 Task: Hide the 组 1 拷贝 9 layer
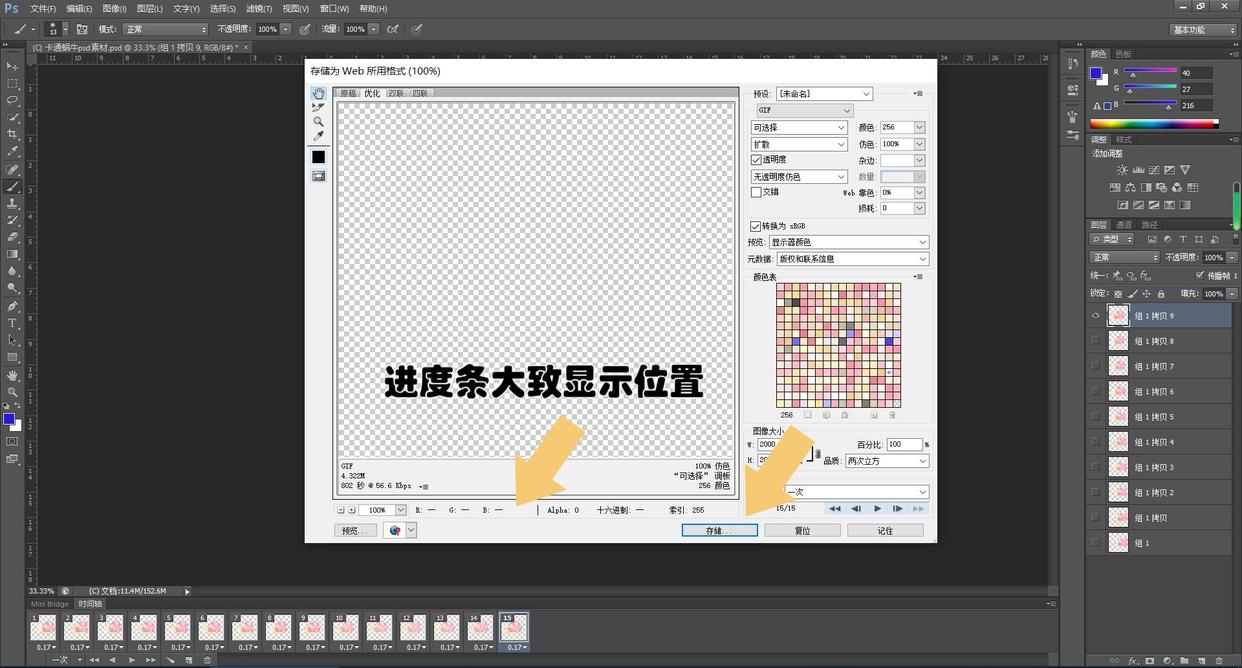pyautogui.click(x=1096, y=316)
